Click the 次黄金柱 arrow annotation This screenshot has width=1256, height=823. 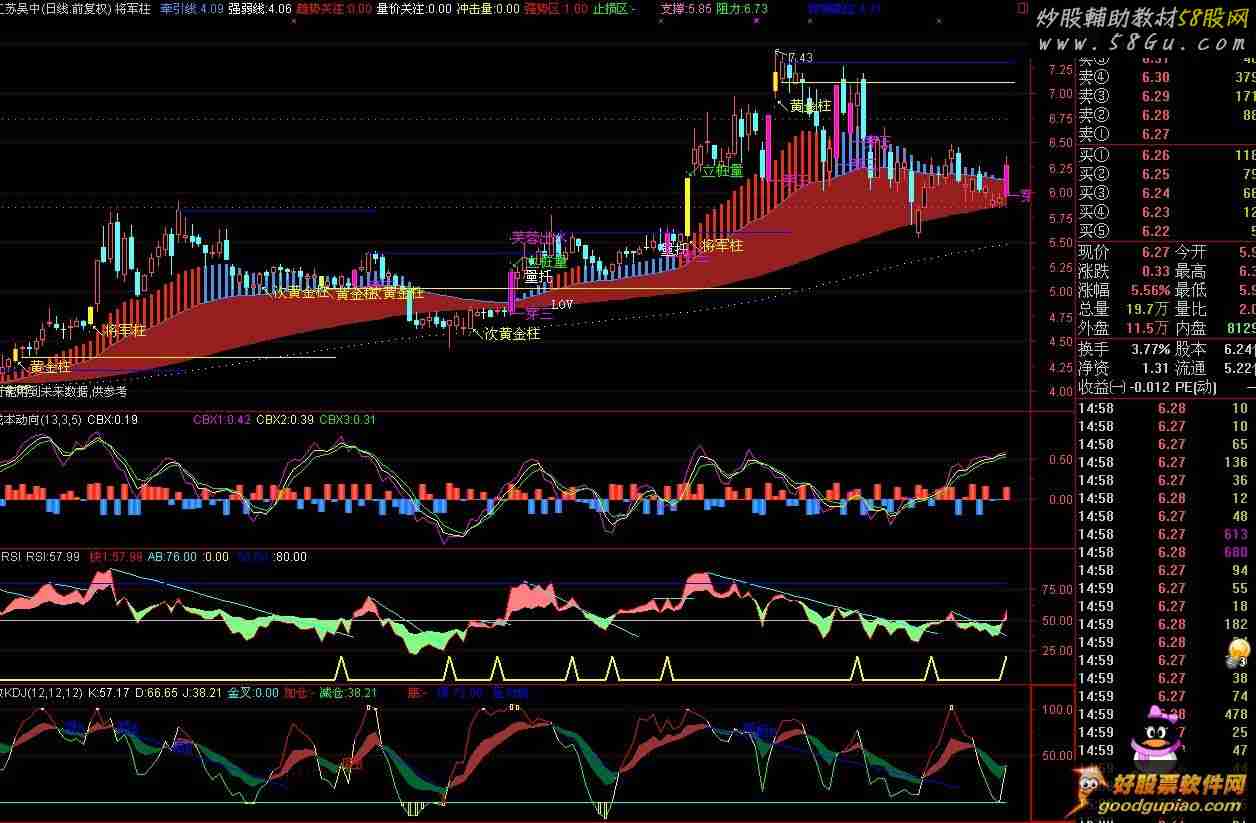click(x=511, y=333)
